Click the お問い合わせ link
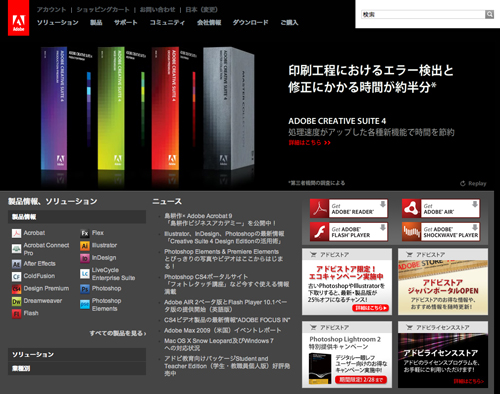 click(157, 10)
